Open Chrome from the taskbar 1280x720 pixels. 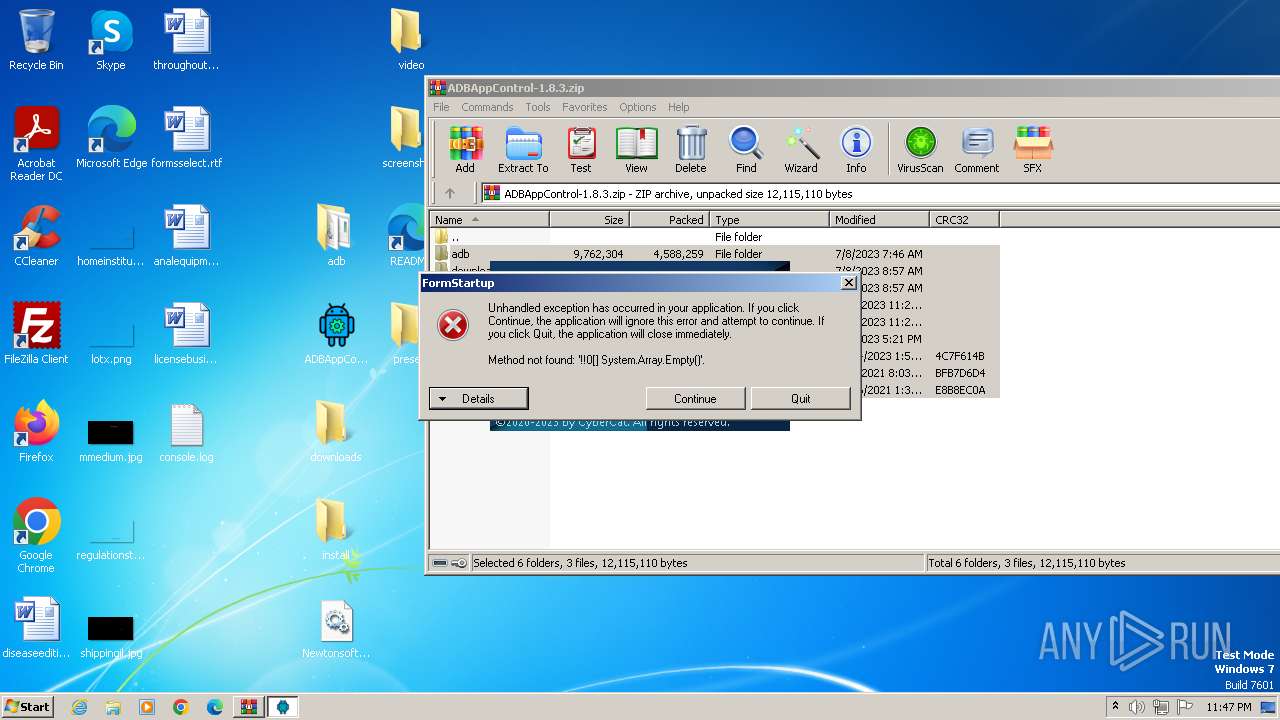[181, 707]
